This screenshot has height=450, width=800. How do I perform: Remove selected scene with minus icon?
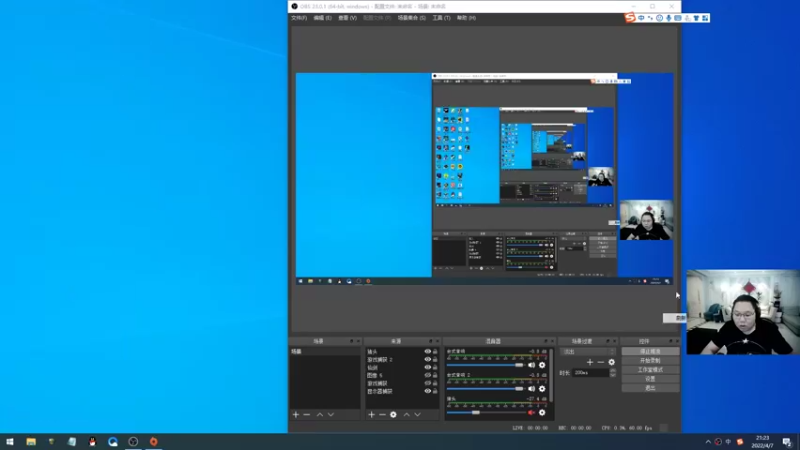click(x=307, y=415)
